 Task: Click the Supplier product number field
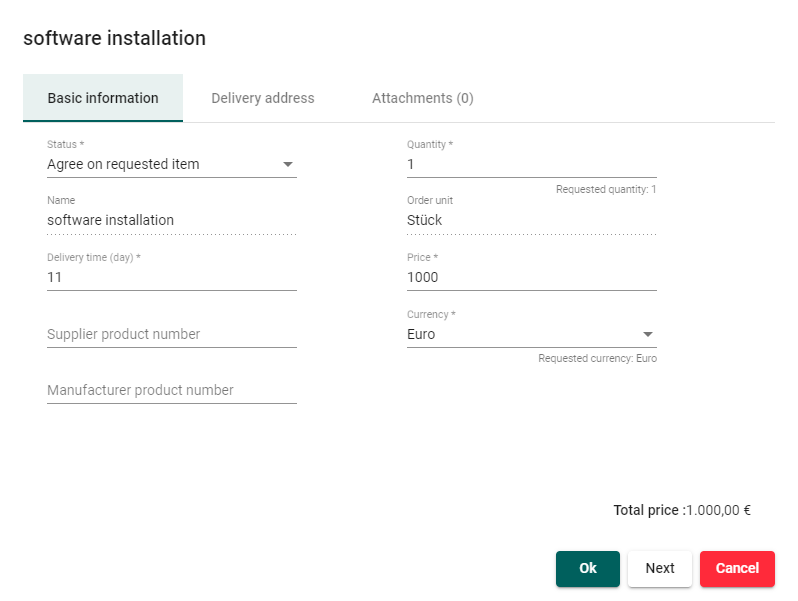(171, 334)
